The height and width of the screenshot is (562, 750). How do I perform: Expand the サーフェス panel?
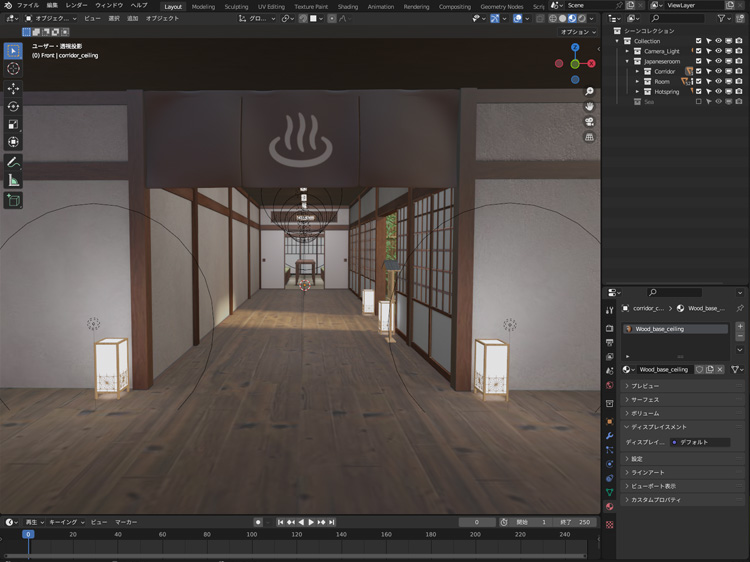click(645, 399)
